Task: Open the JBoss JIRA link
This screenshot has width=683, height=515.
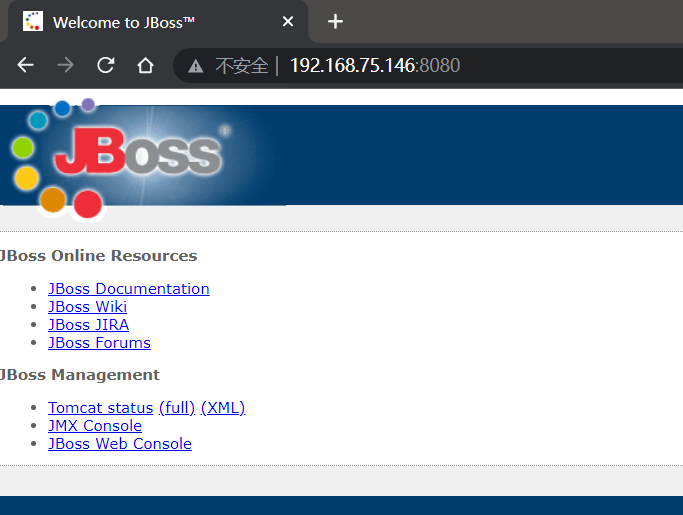Action: coord(88,325)
